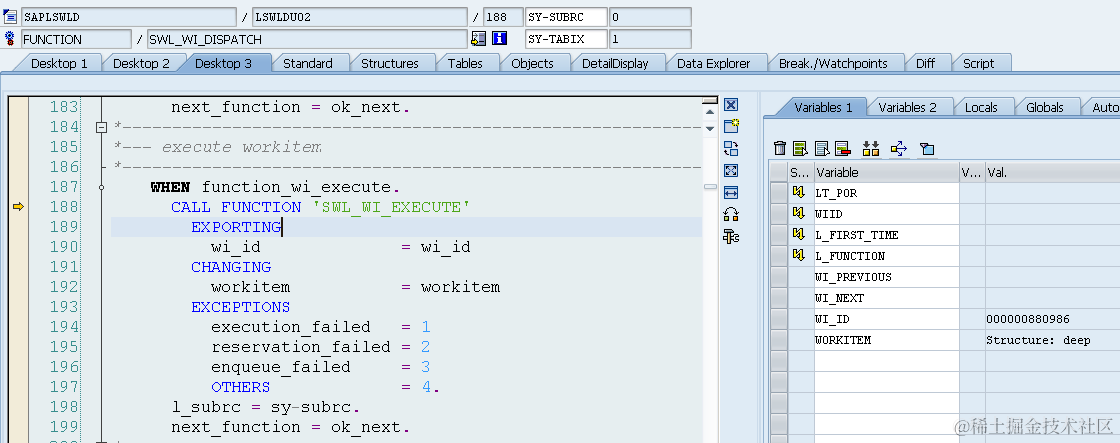
Task: Click the LSWLDU02 include field
Action: 360,17
